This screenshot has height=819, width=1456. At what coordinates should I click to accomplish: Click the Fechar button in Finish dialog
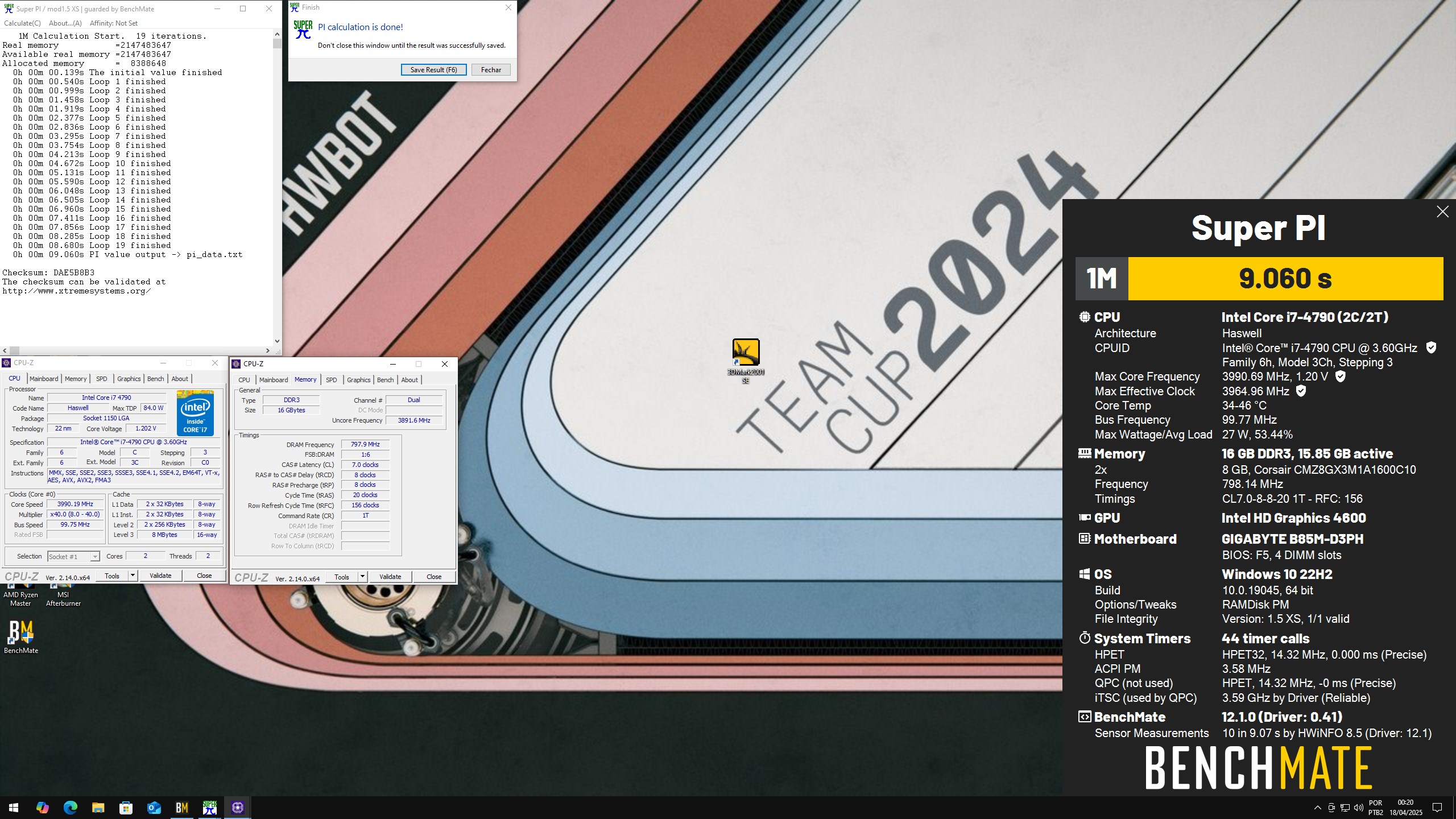[491, 69]
